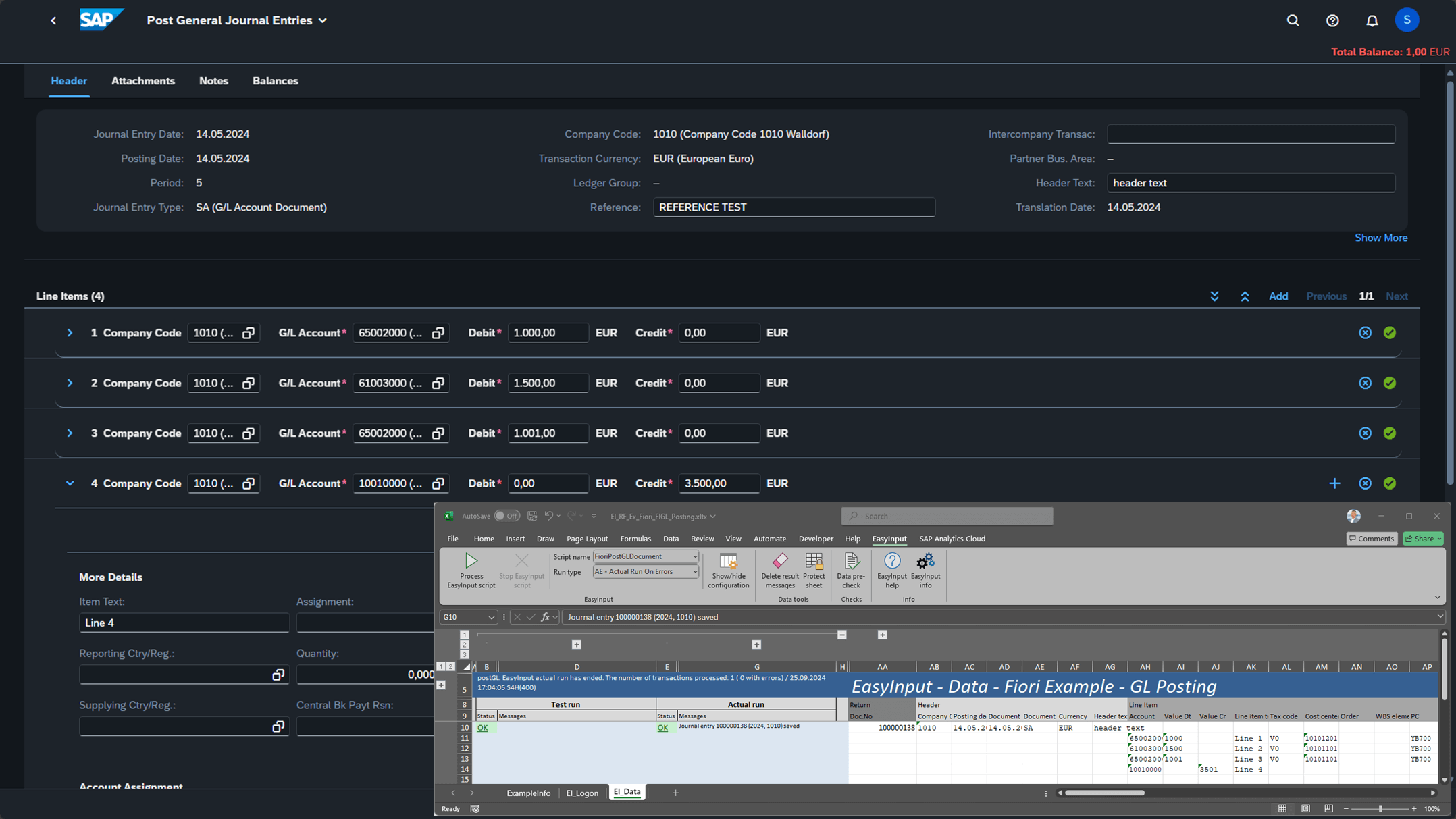Switch to Attachments tab
Viewport: 1456px width, 819px height.
[x=143, y=81]
